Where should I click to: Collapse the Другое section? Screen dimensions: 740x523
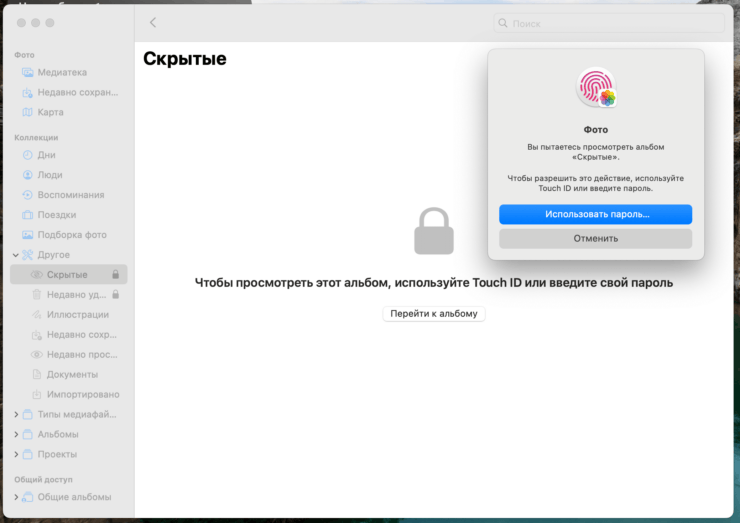(16, 255)
